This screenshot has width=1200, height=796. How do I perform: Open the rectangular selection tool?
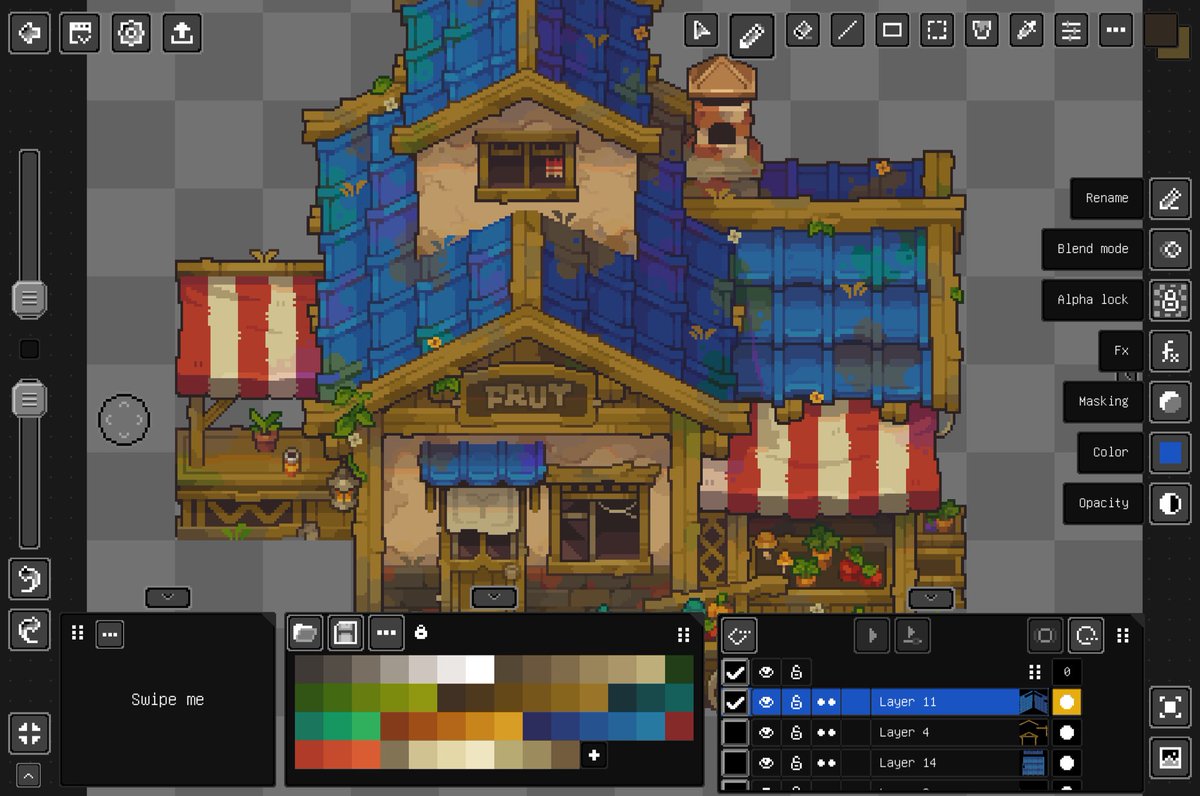tap(937, 31)
